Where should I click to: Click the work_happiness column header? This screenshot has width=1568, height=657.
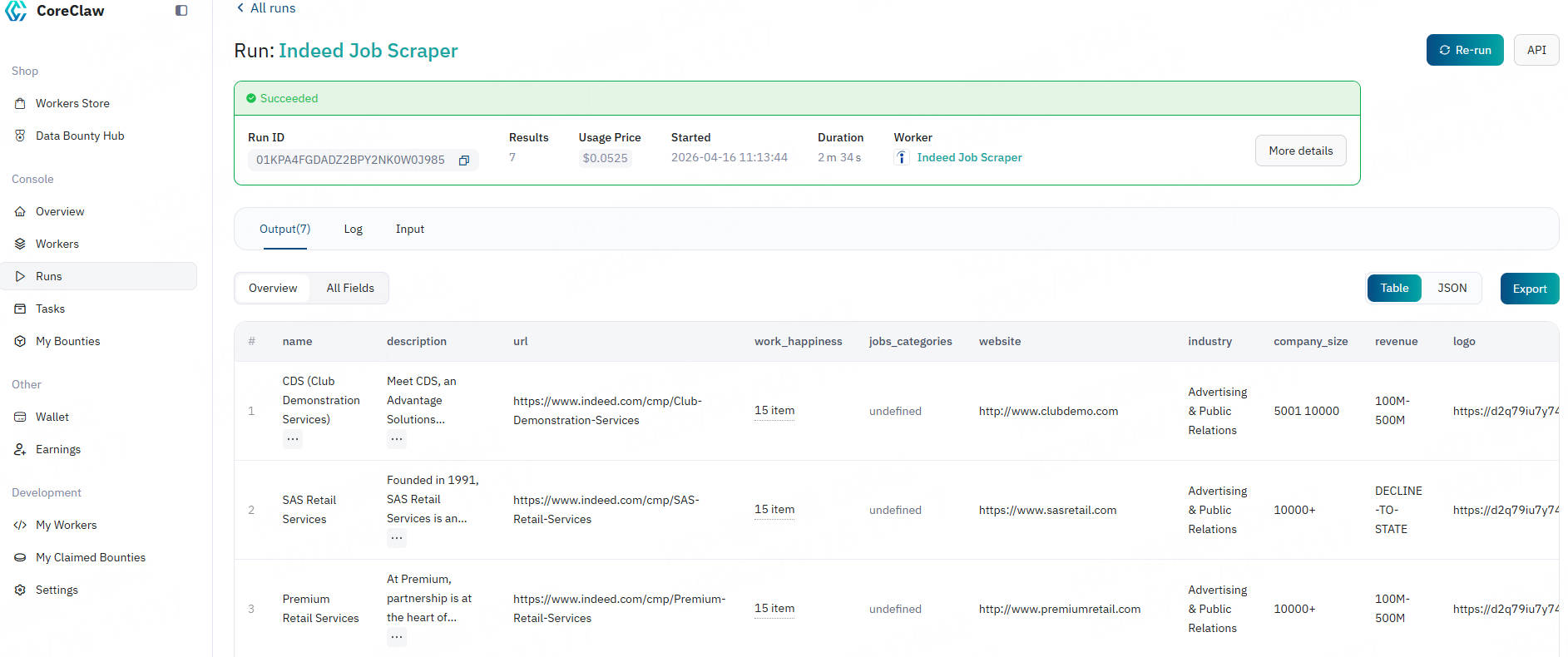(798, 341)
